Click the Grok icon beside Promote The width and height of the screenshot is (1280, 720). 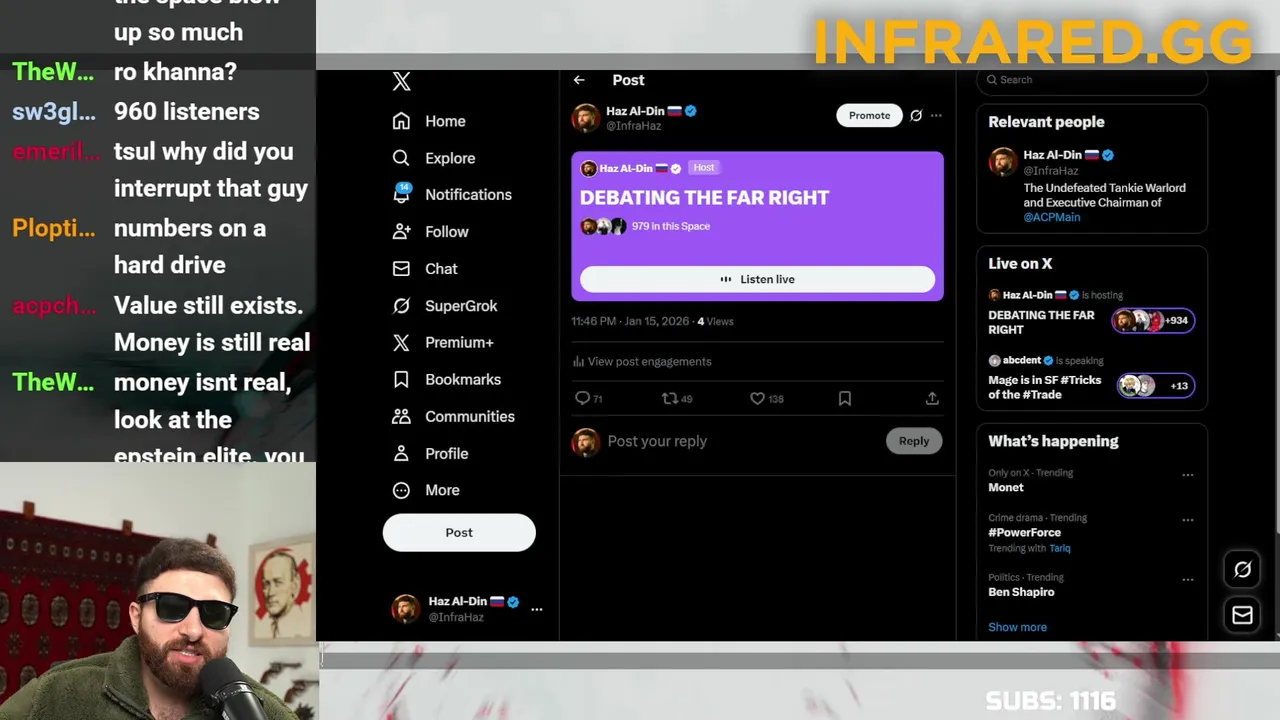(x=916, y=116)
